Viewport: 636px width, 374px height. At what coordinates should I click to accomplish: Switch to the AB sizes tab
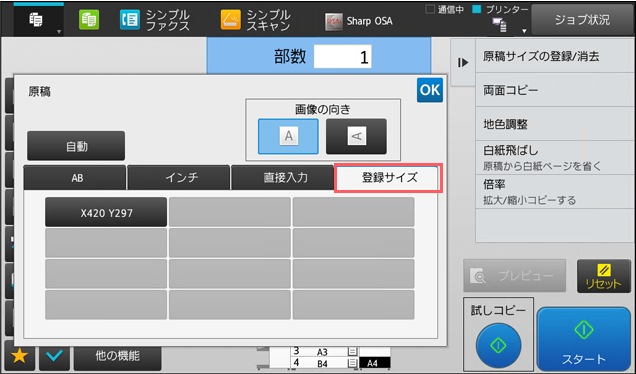tap(75, 177)
